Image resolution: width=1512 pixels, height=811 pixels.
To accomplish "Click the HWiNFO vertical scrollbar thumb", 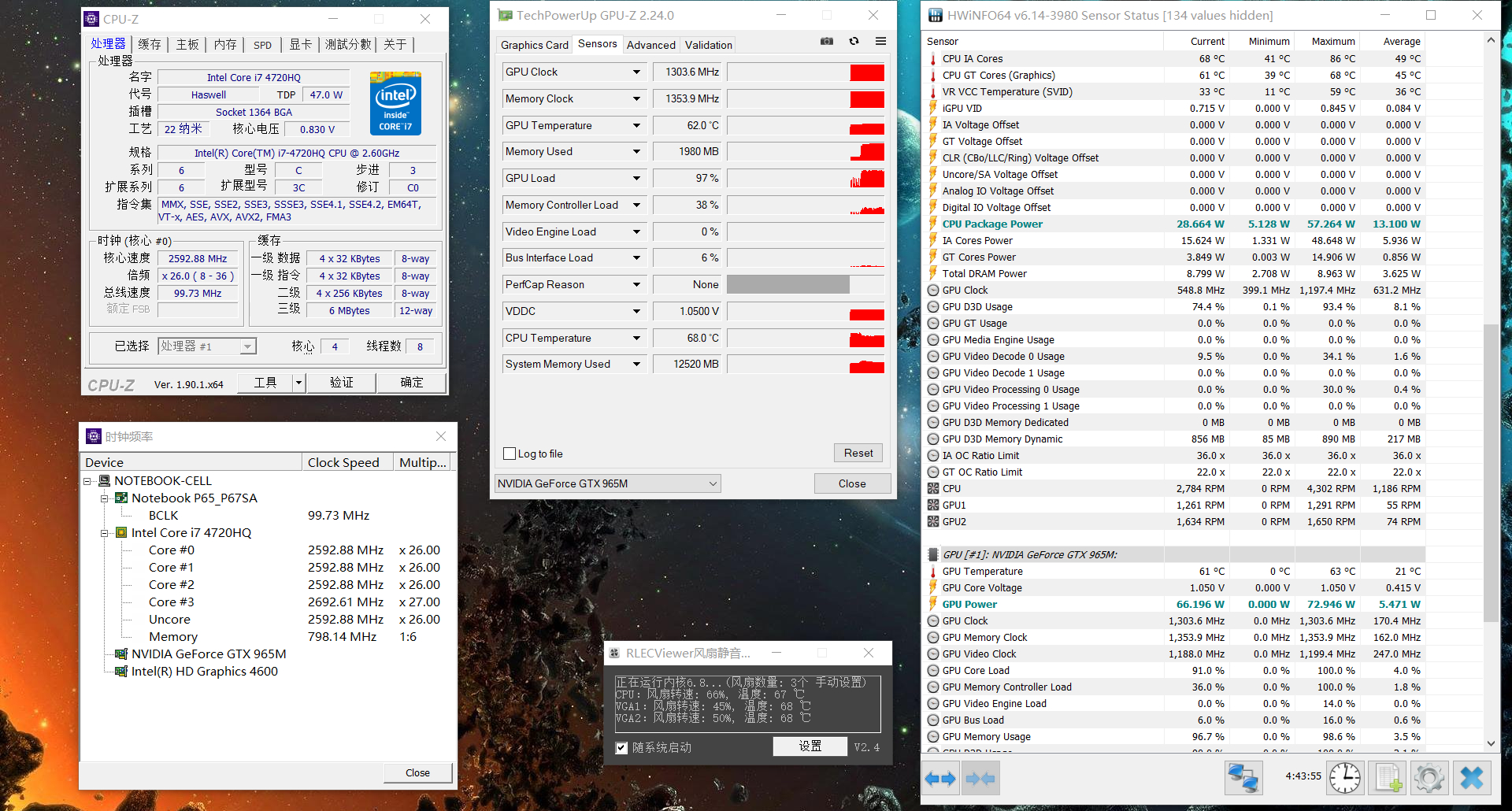I will [1490, 472].
